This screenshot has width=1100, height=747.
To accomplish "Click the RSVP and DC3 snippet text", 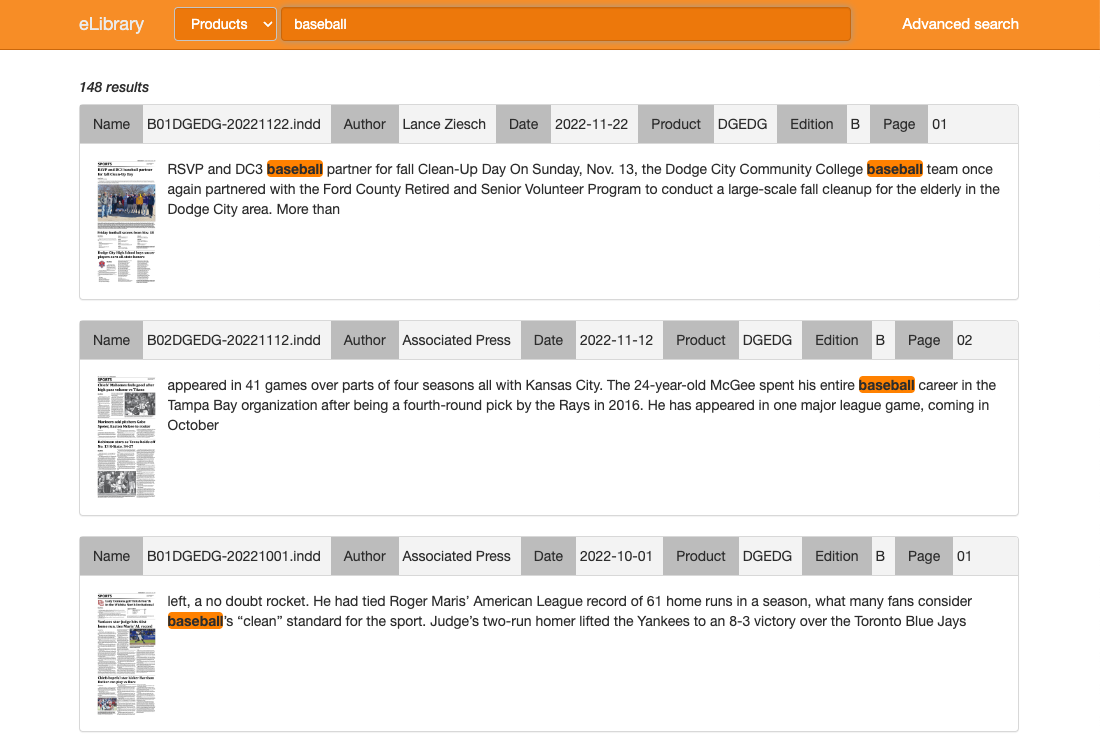I will point(583,189).
